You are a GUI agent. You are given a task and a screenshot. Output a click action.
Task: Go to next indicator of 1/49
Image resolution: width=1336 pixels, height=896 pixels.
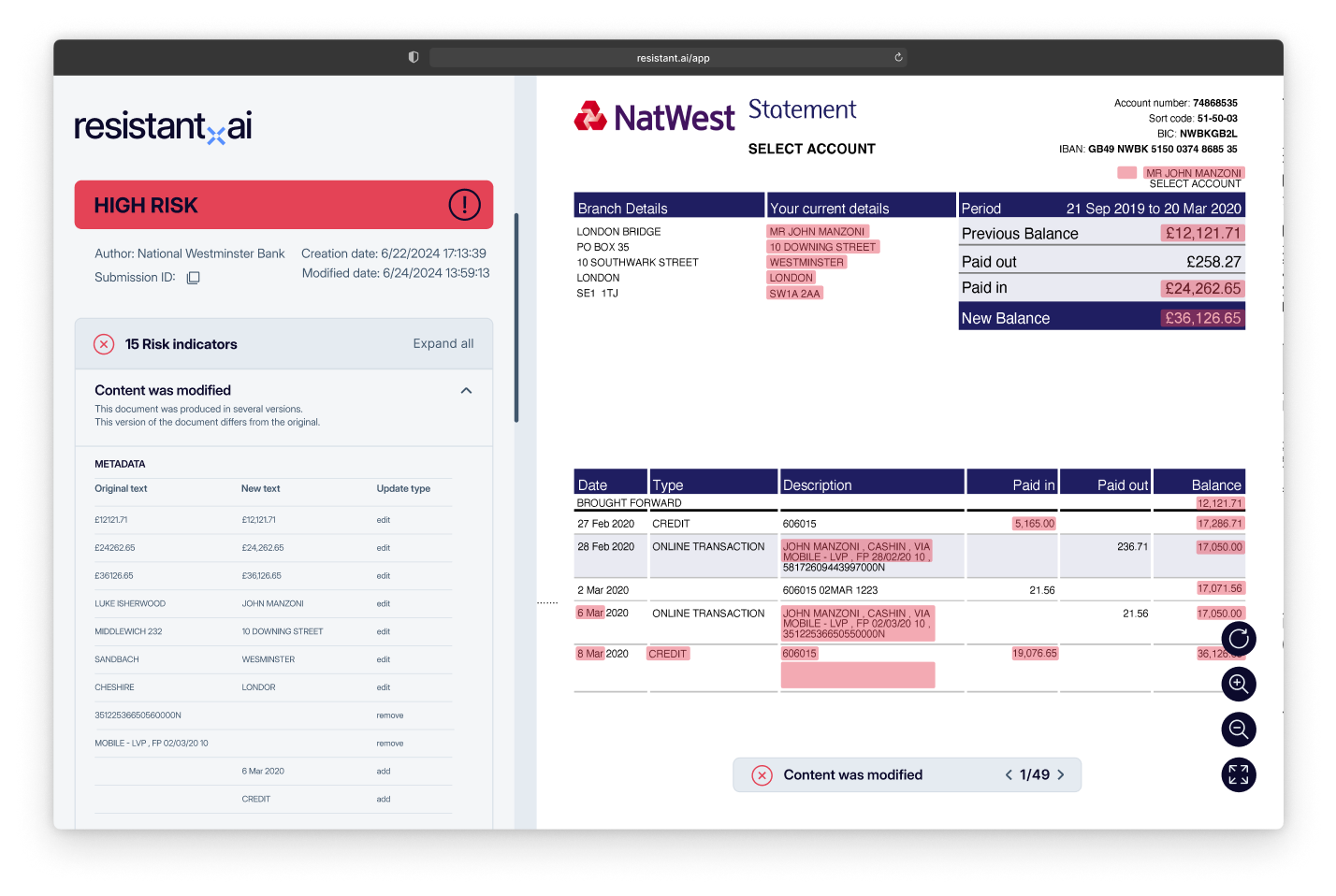tap(1061, 774)
